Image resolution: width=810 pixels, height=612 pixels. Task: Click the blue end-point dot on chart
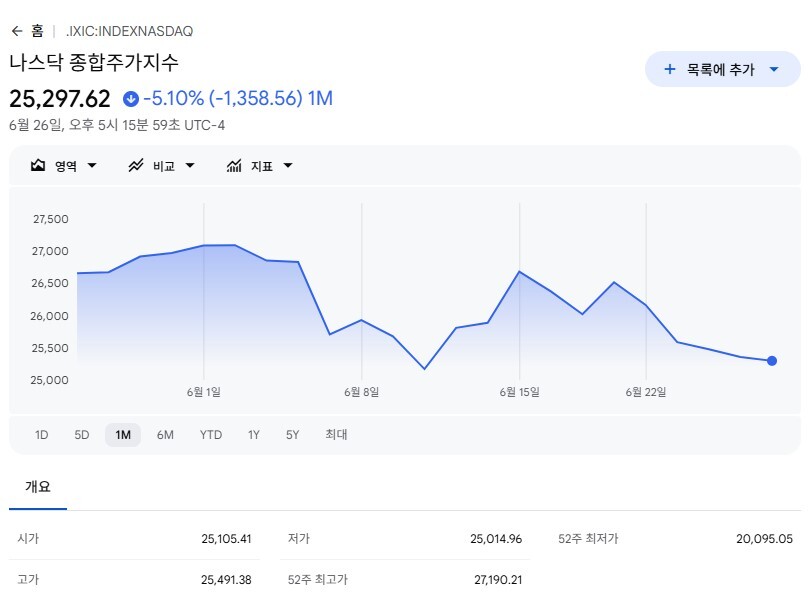tap(772, 361)
